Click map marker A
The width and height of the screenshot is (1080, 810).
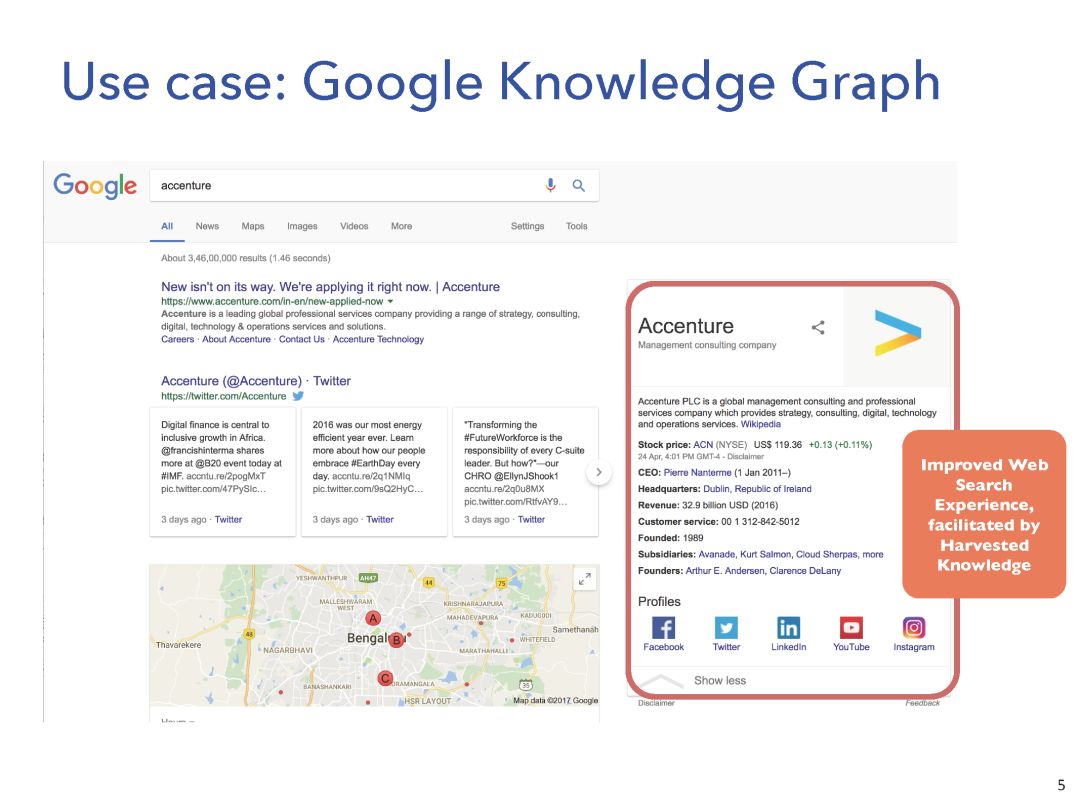pos(373,619)
